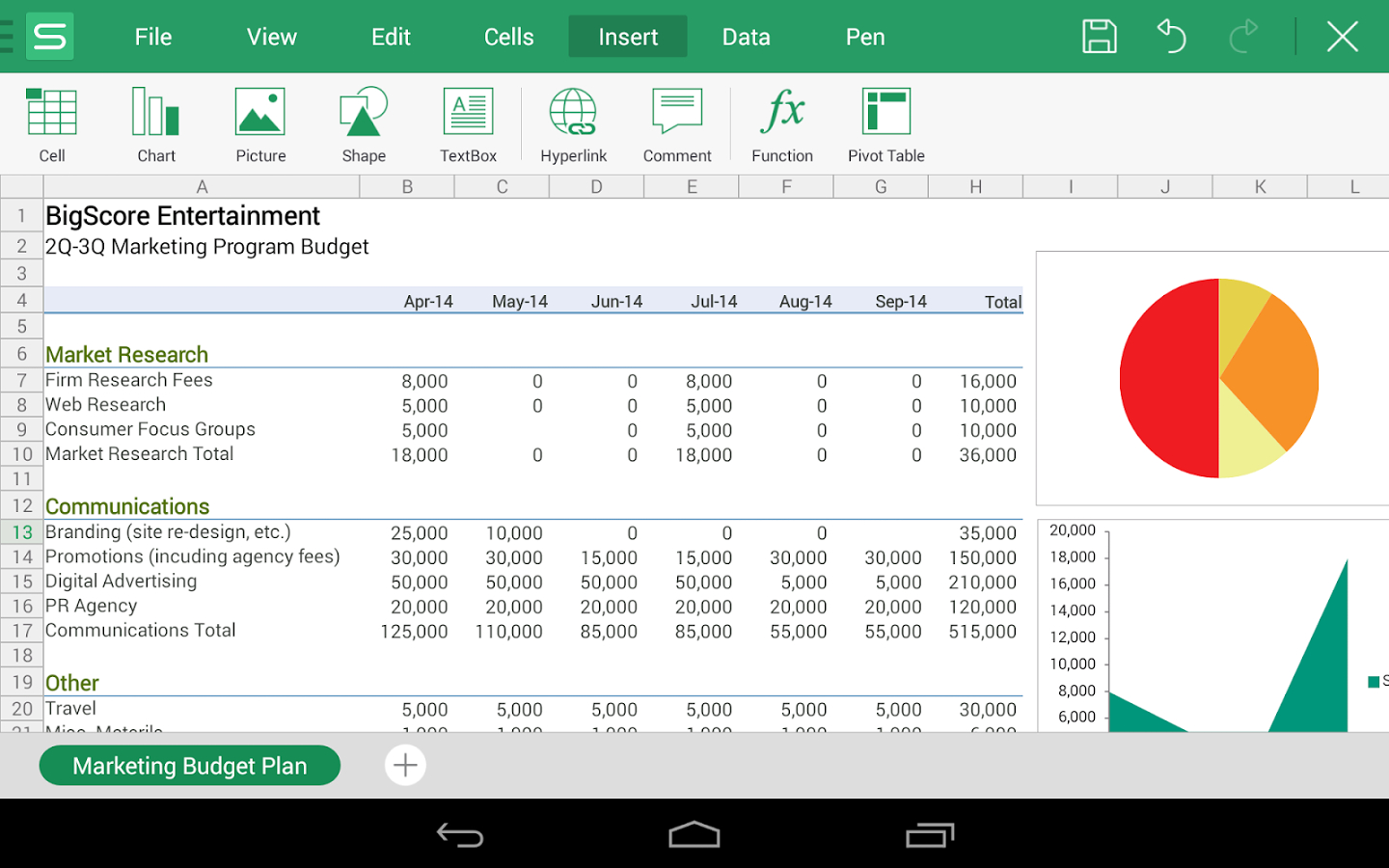The image size is (1389, 868).
Task: Add a Comment to the cell
Action: [x=677, y=124]
